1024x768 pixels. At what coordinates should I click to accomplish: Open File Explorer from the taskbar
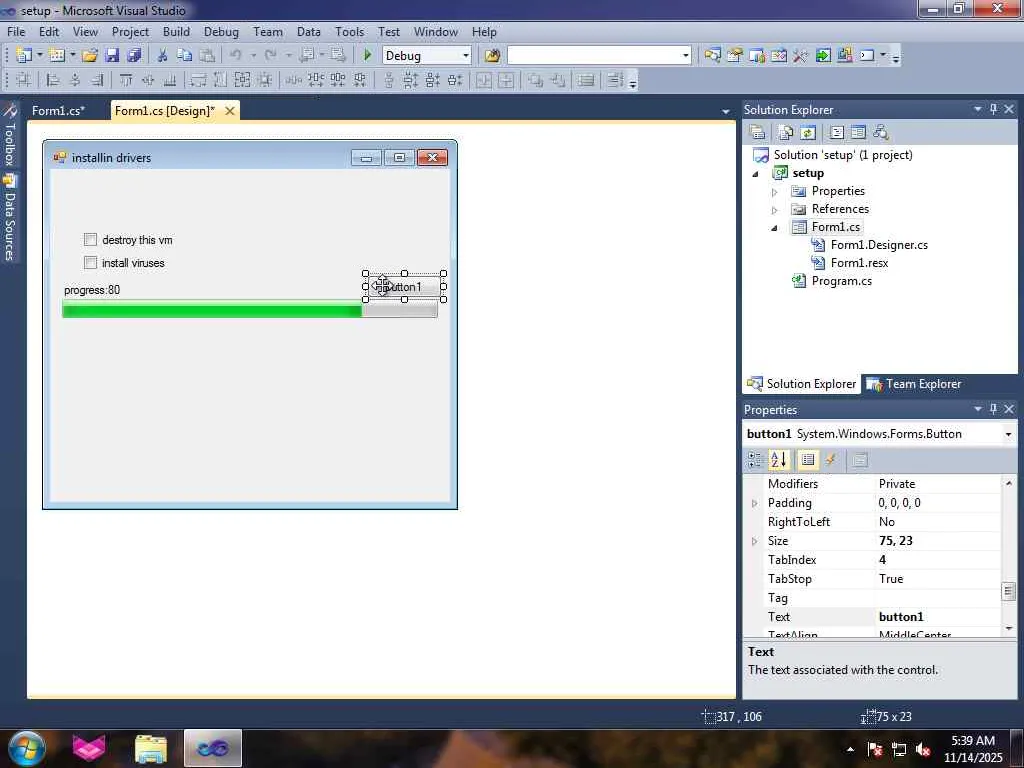pos(151,748)
